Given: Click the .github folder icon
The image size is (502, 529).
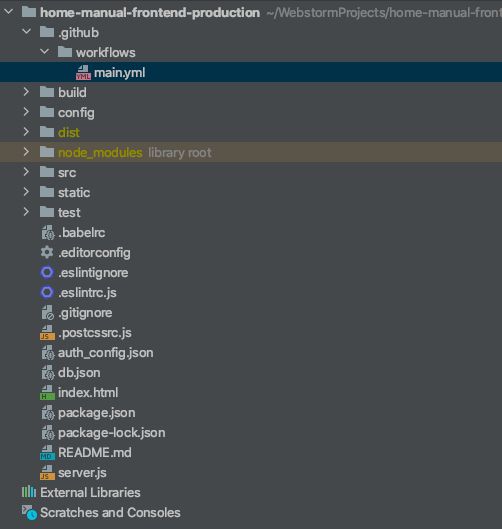Looking at the screenshot, I should tap(47, 32).
